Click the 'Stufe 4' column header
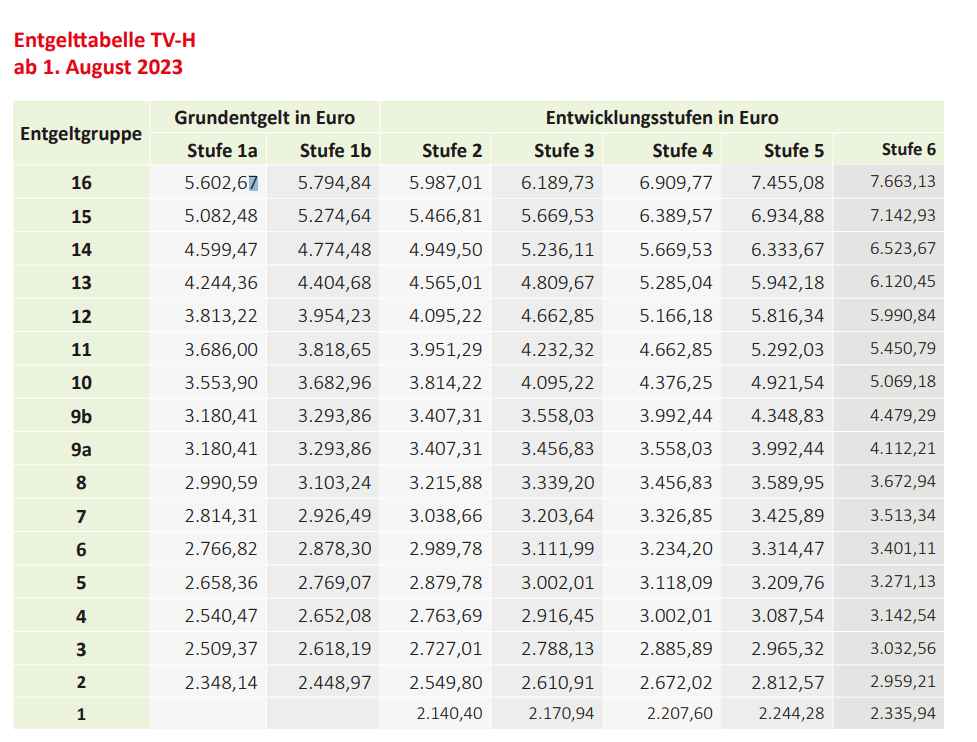The image size is (977, 742). 682,150
